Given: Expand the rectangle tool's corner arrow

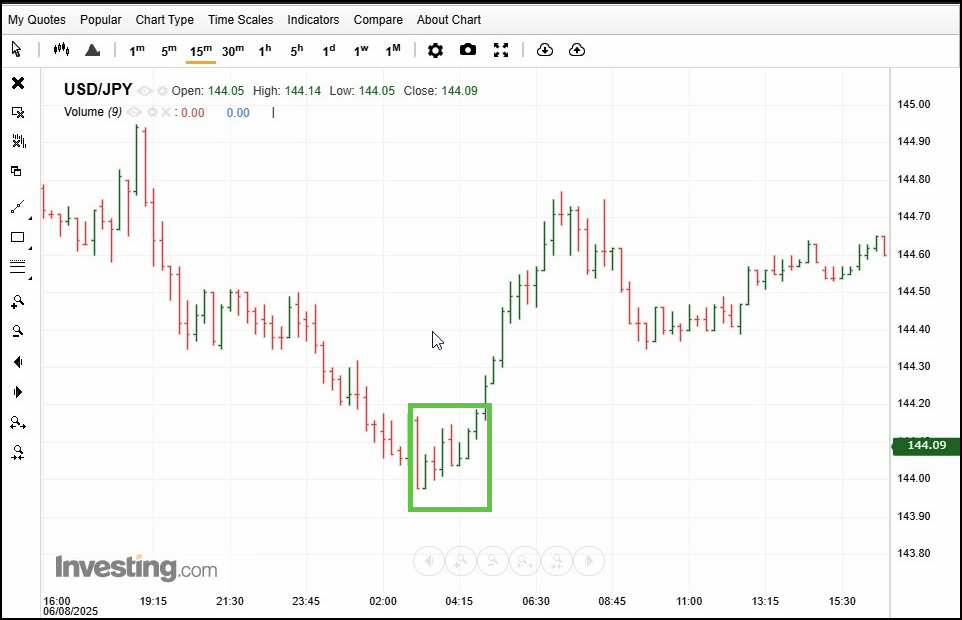Looking at the screenshot, I should (29, 248).
